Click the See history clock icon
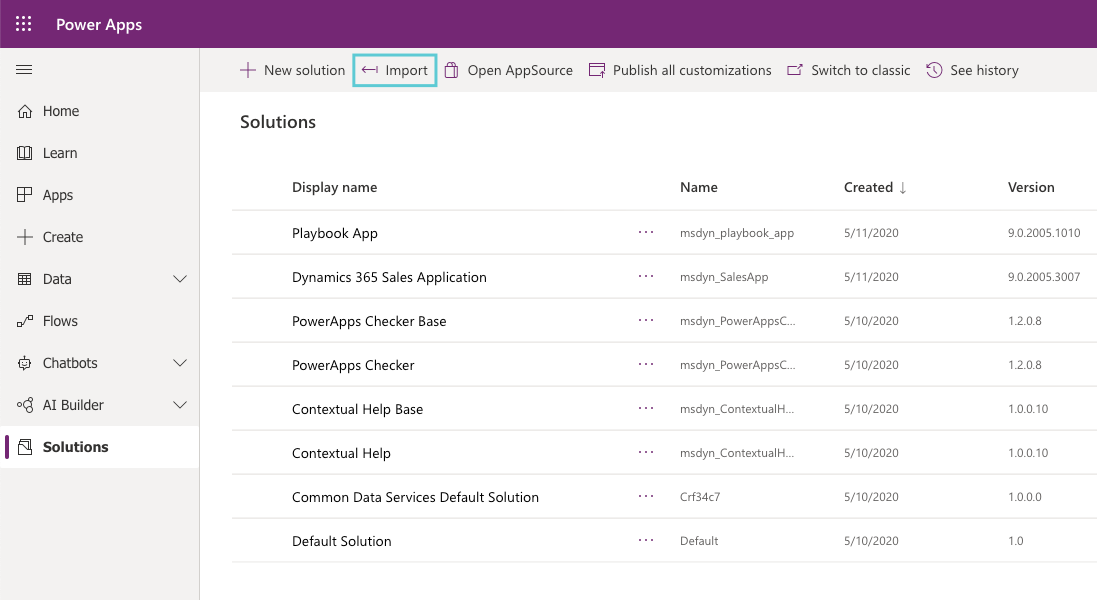The width and height of the screenshot is (1097, 600). click(x=934, y=70)
